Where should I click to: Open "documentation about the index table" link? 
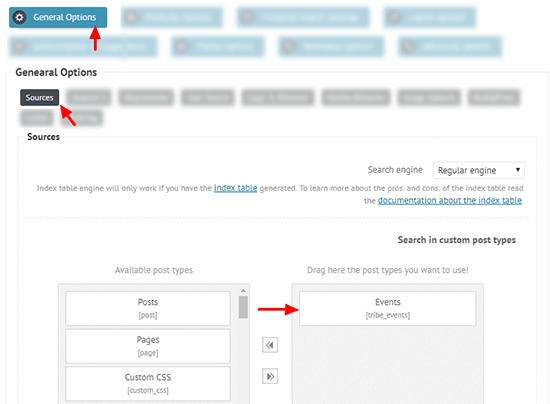[450, 201]
